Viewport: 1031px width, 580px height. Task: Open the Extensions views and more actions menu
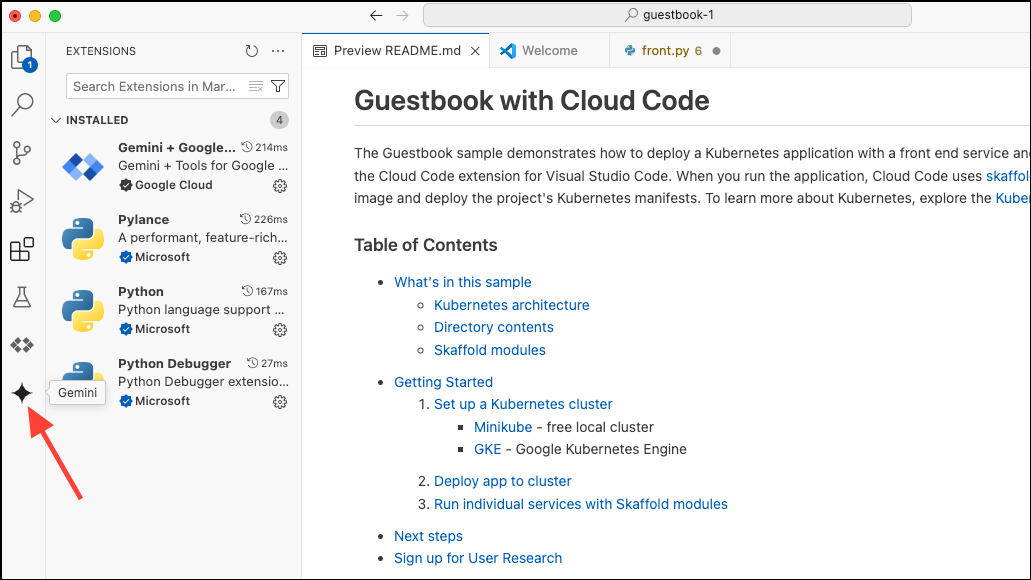coord(279,51)
